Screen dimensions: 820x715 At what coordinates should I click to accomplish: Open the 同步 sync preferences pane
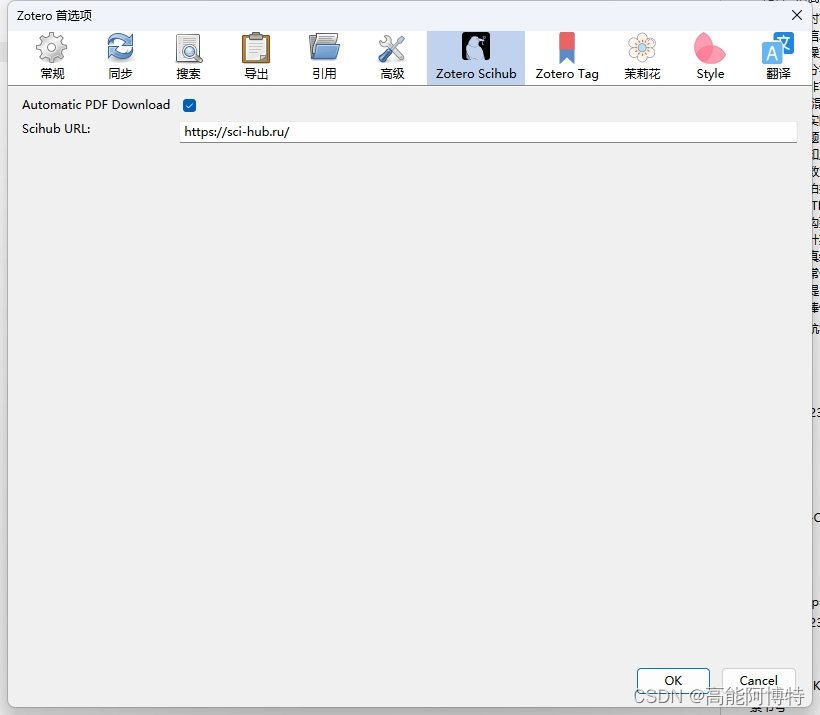coord(120,57)
